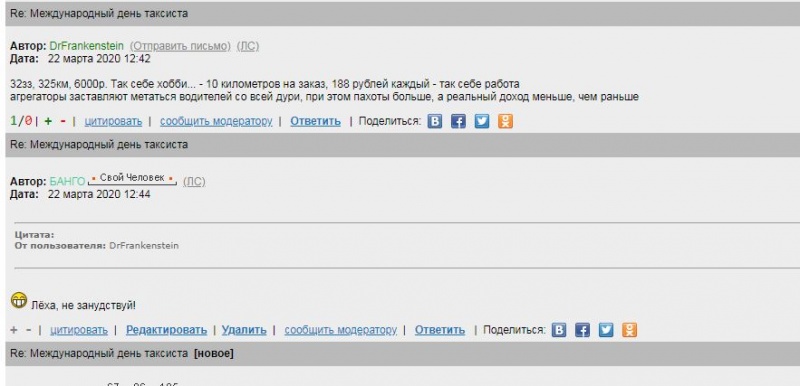The height and width of the screenshot is (386, 800).
Task: Downvote DrFrankenstein's post with red minus
Action: click(63, 121)
